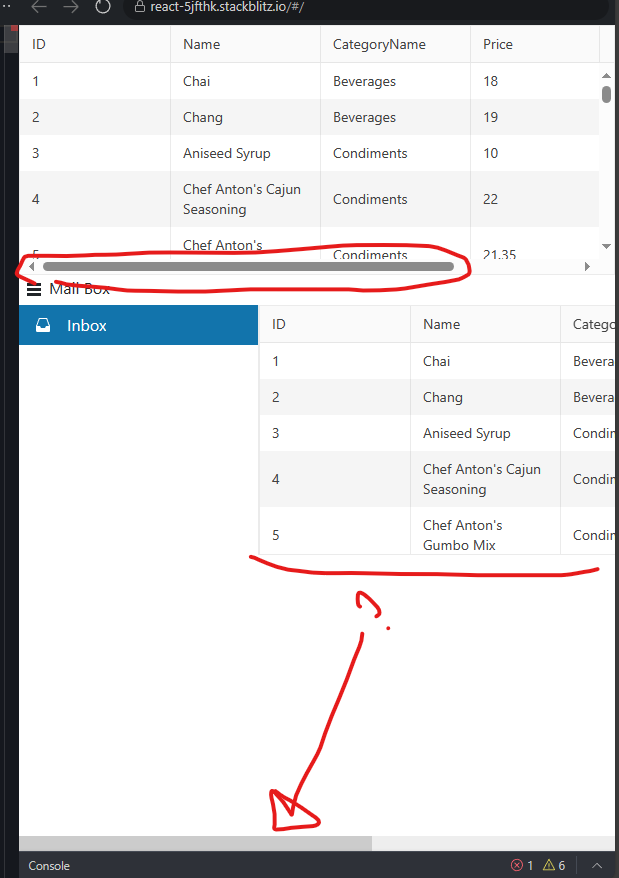Click the top grid scroll-up arrow
619x878 pixels.
coord(606,76)
